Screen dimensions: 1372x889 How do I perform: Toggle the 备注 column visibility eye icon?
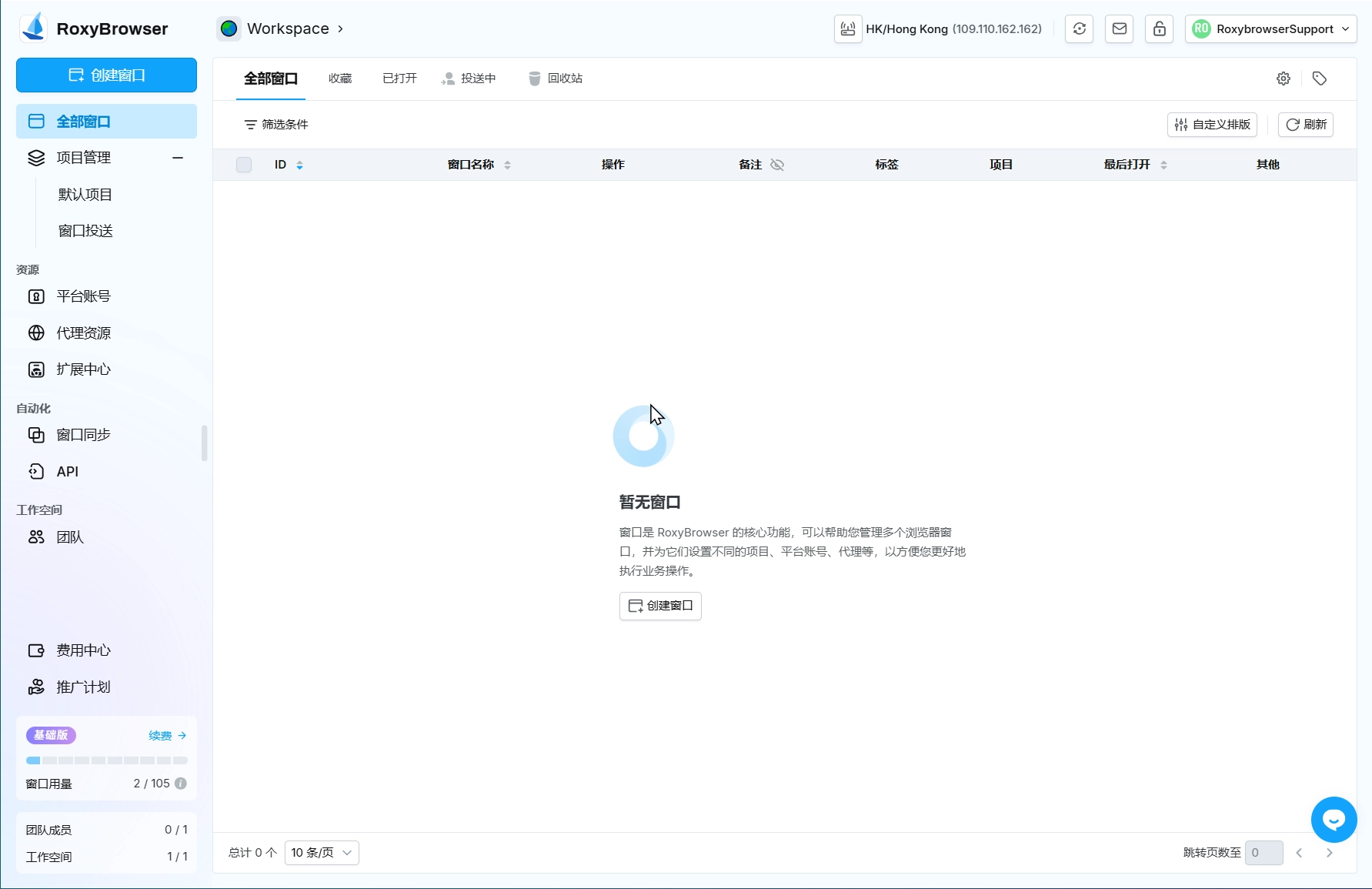(x=777, y=165)
